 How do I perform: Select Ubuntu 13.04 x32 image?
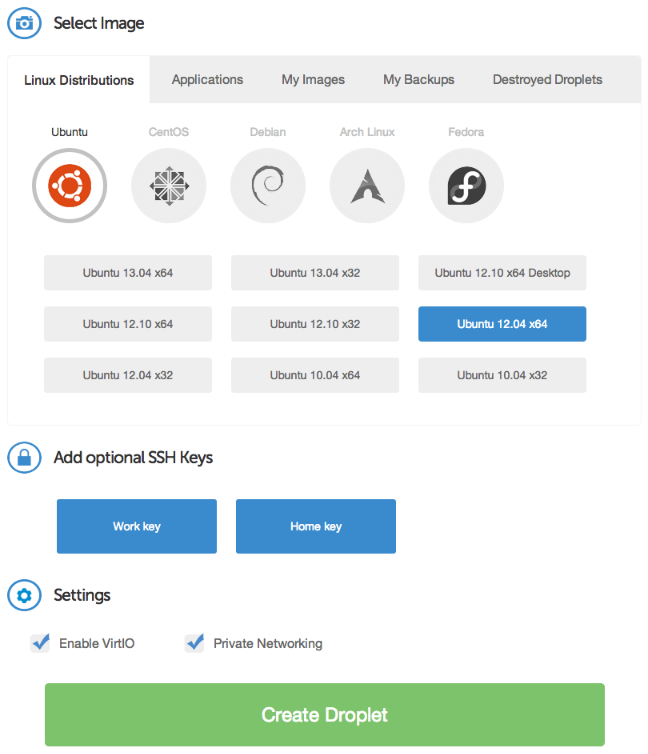coord(315,273)
